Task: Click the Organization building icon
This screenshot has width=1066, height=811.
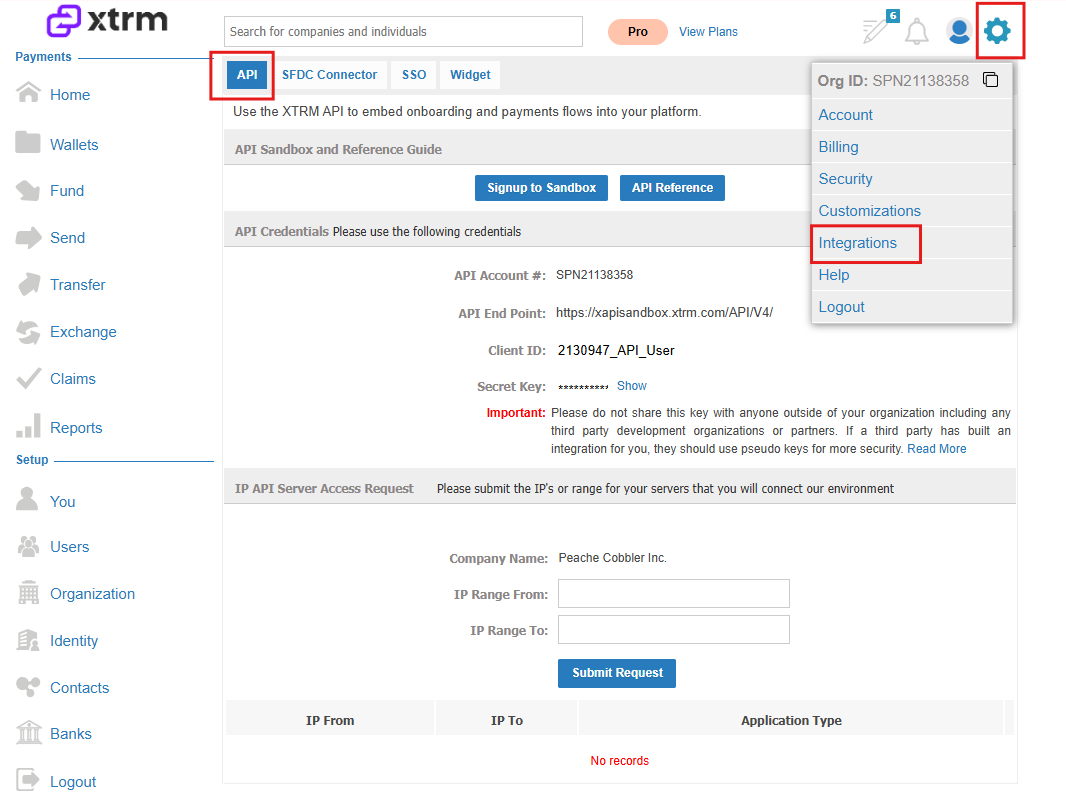Action: 28,593
